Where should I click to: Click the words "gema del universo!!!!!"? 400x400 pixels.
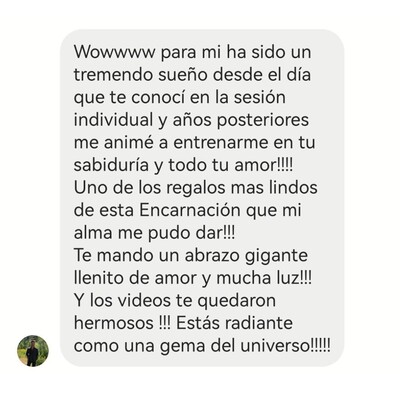(245, 346)
